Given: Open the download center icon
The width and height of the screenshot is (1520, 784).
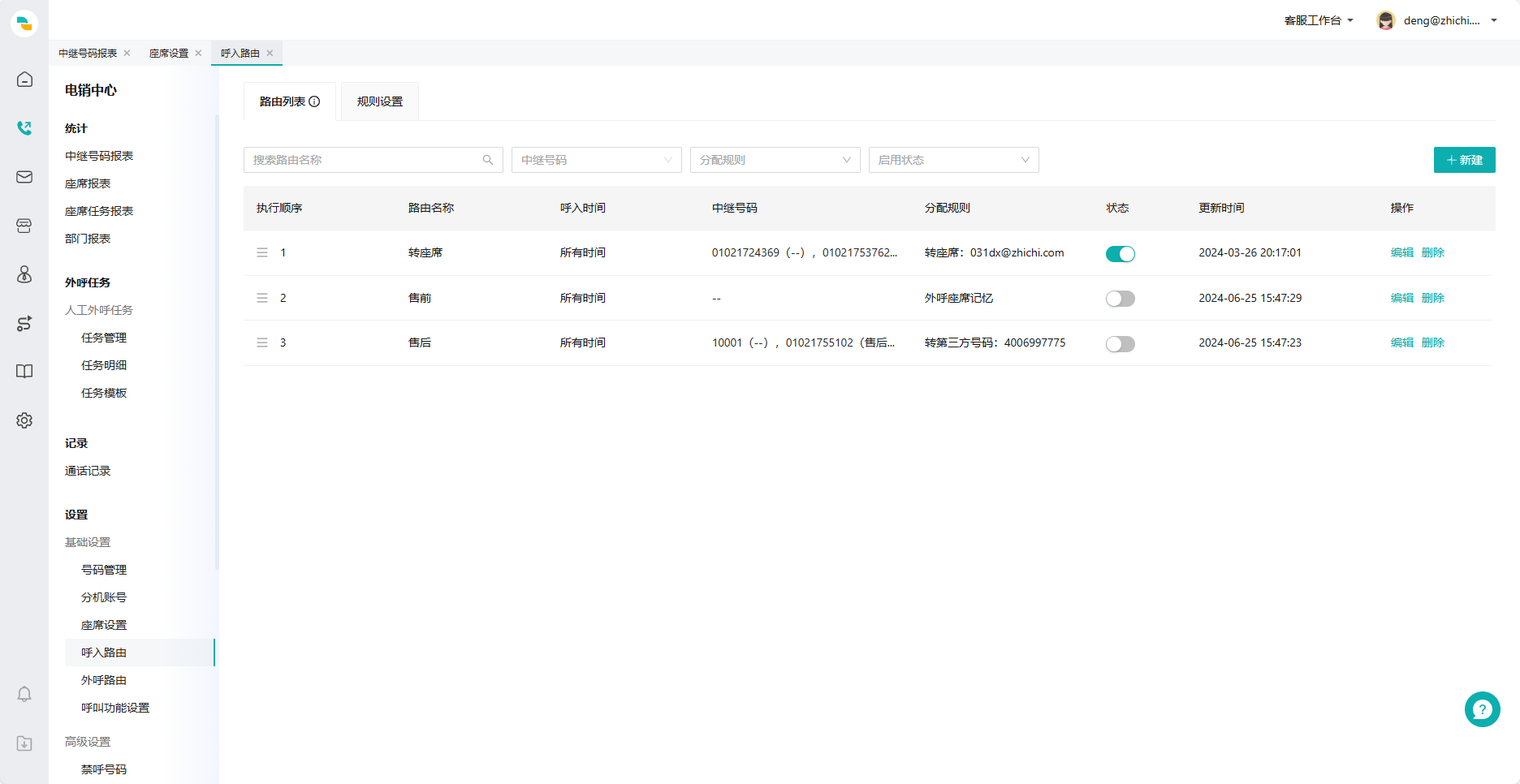Looking at the screenshot, I should tap(24, 743).
